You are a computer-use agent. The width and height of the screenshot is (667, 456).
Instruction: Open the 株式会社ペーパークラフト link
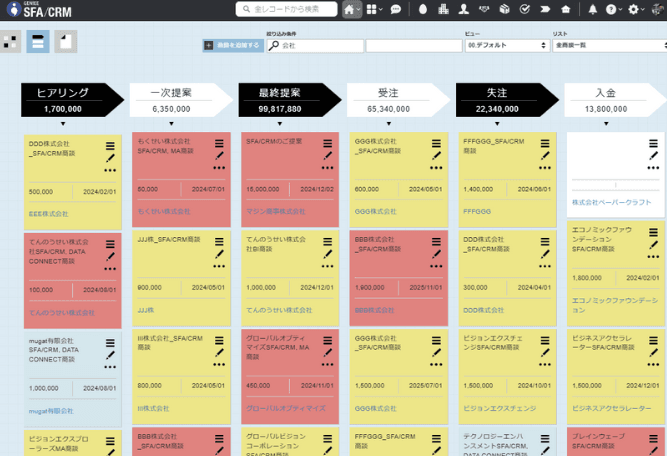click(x=612, y=202)
